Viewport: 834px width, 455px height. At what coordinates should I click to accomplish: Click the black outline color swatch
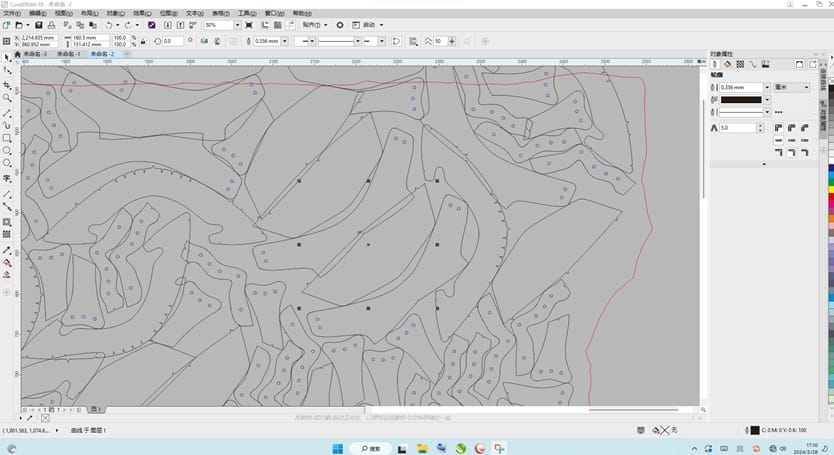coord(740,100)
